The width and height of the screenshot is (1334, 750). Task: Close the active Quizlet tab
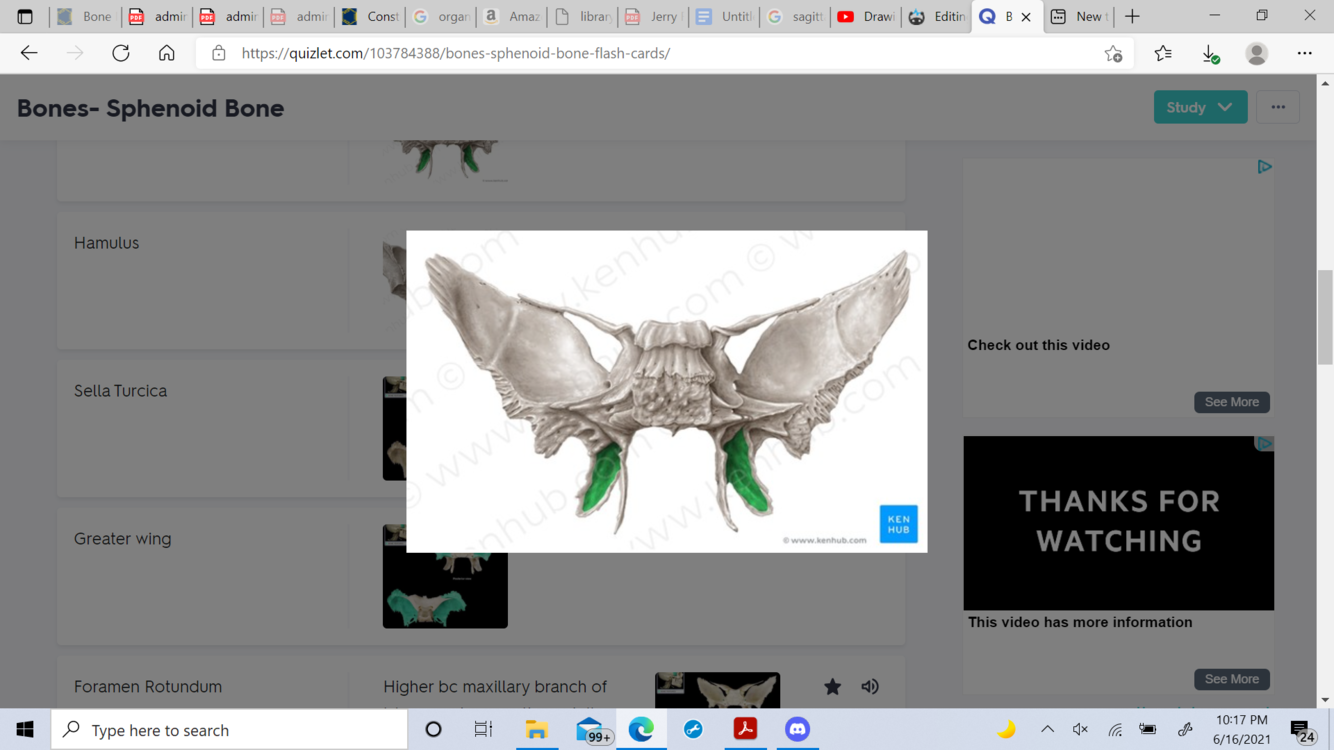1026,17
